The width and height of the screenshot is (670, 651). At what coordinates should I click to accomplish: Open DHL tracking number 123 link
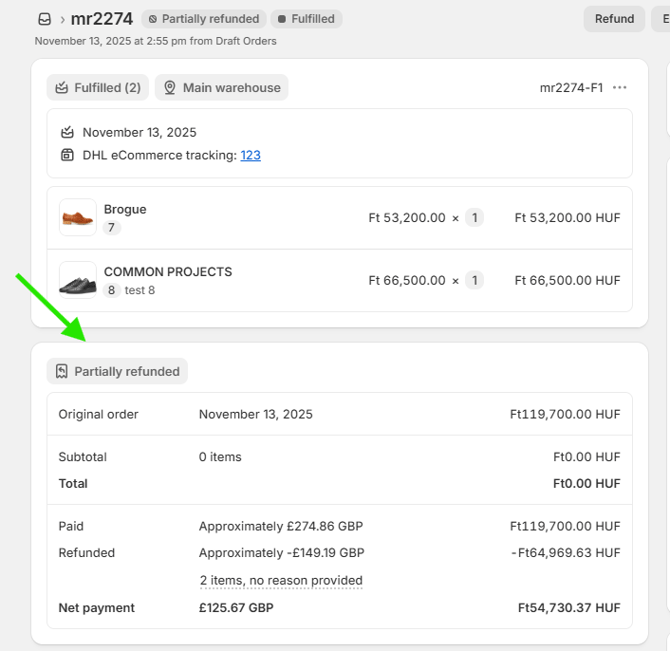[x=250, y=155]
